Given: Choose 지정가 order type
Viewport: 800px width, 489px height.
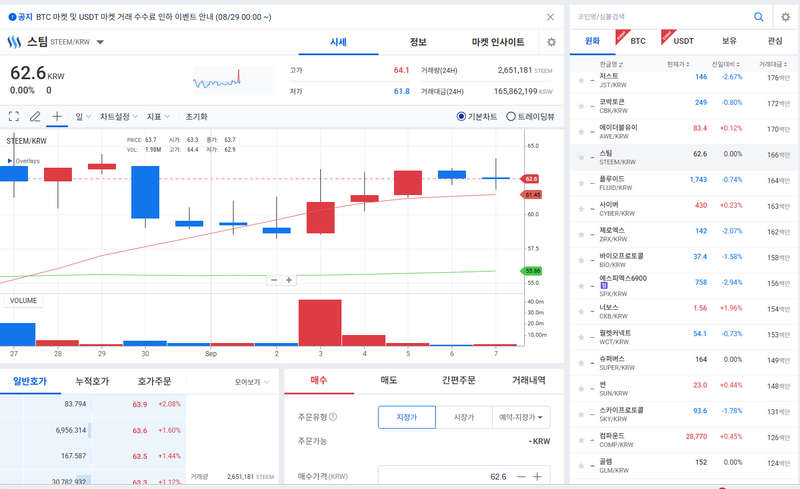Looking at the screenshot, I should [407, 417].
